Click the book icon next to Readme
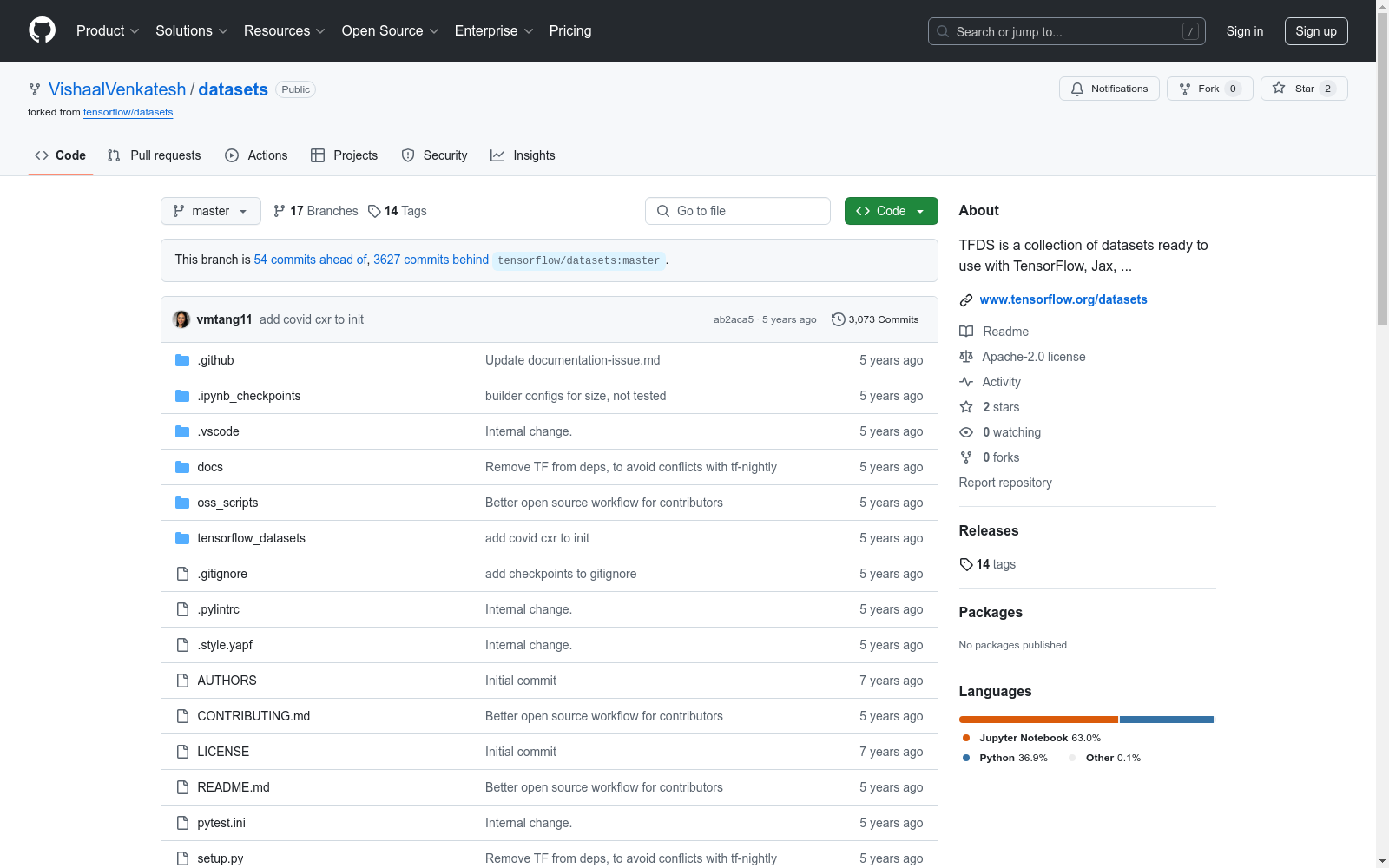Viewport: 1389px width, 868px height. tap(966, 332)
